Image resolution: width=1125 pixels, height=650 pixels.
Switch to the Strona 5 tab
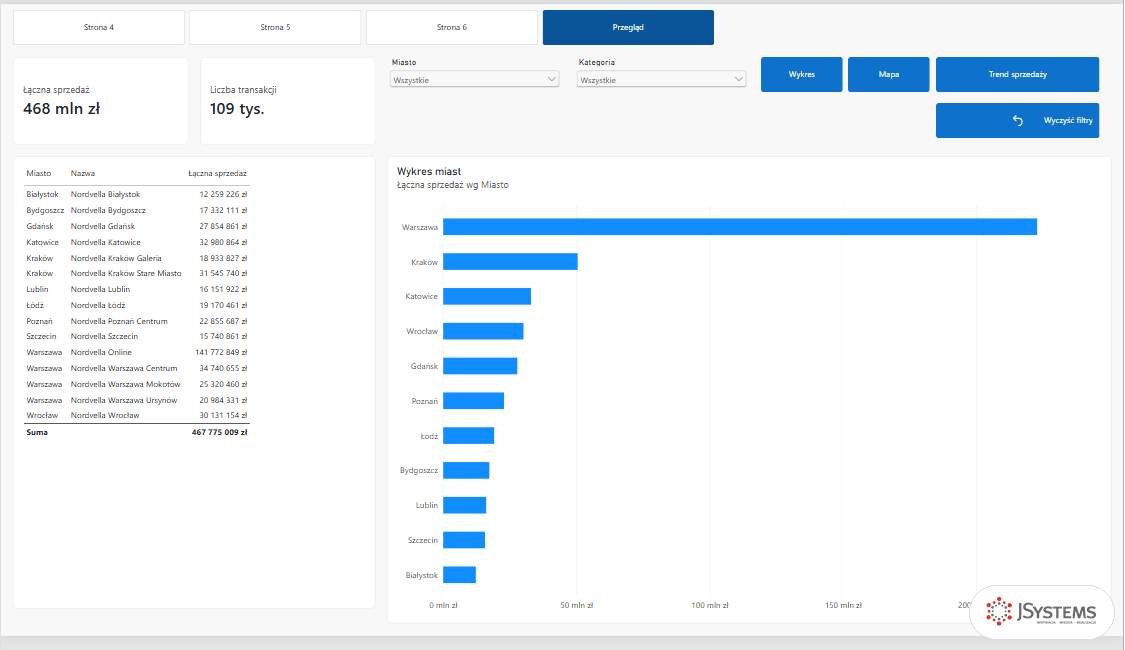pyautogui.click(x=276, y=27)
